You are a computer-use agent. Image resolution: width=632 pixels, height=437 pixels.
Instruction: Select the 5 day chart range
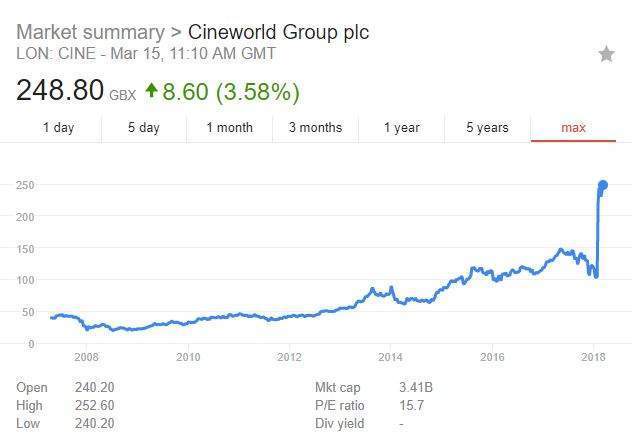pos(143,128)
